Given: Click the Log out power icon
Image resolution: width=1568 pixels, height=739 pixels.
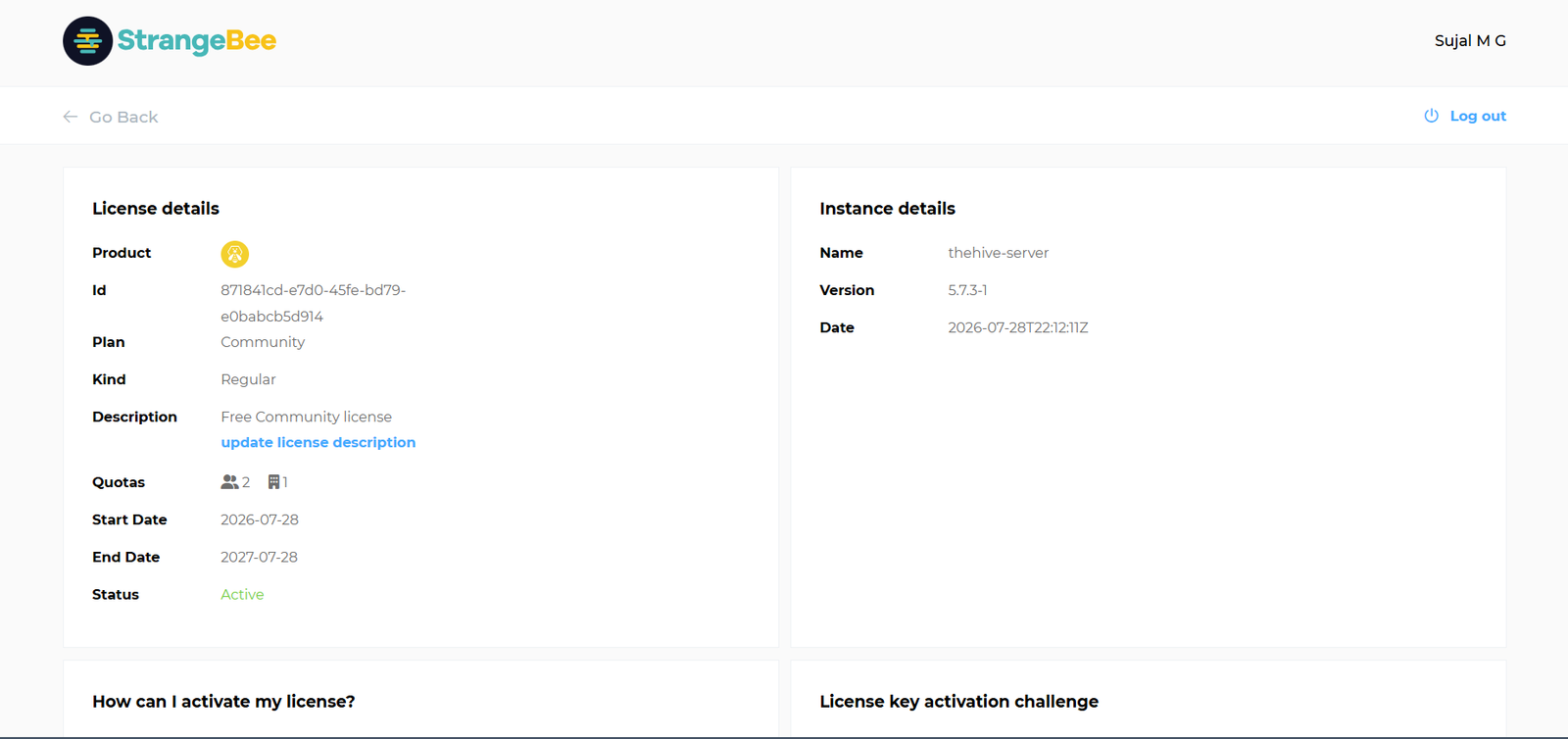Looking at the screenshot, I should pyautogui.click(x=1431, y=116).
